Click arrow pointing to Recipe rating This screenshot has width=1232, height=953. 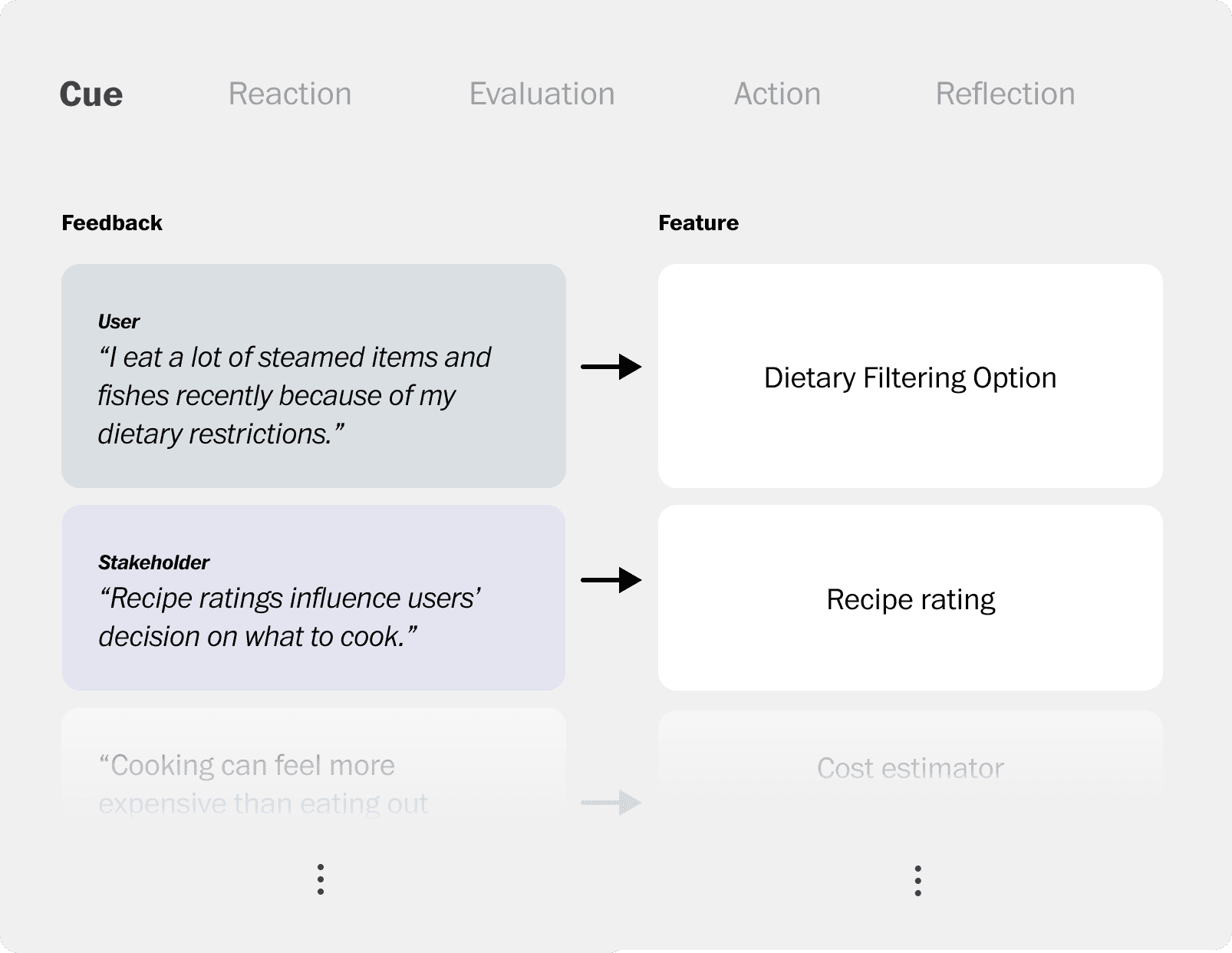click(x=611, y=580)
